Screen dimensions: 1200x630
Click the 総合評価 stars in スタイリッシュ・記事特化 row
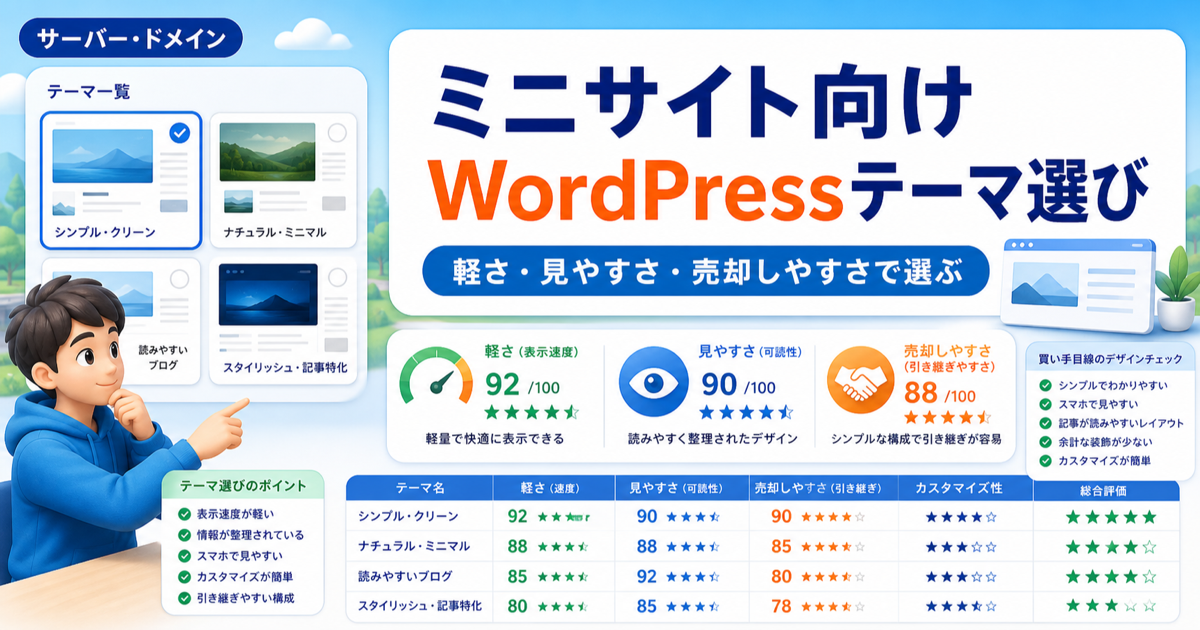pyautogui.click(x=1110, y=606)
